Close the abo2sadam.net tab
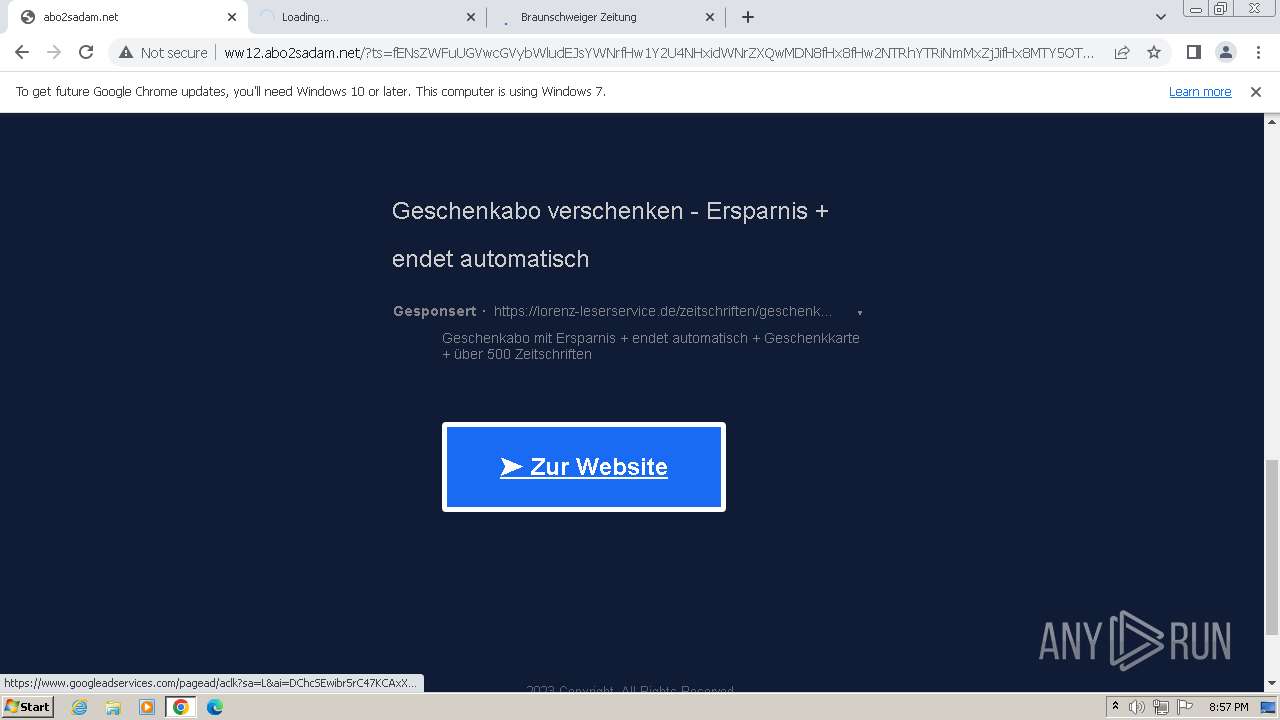1280x720 pixels. click(x=232, y=17)
